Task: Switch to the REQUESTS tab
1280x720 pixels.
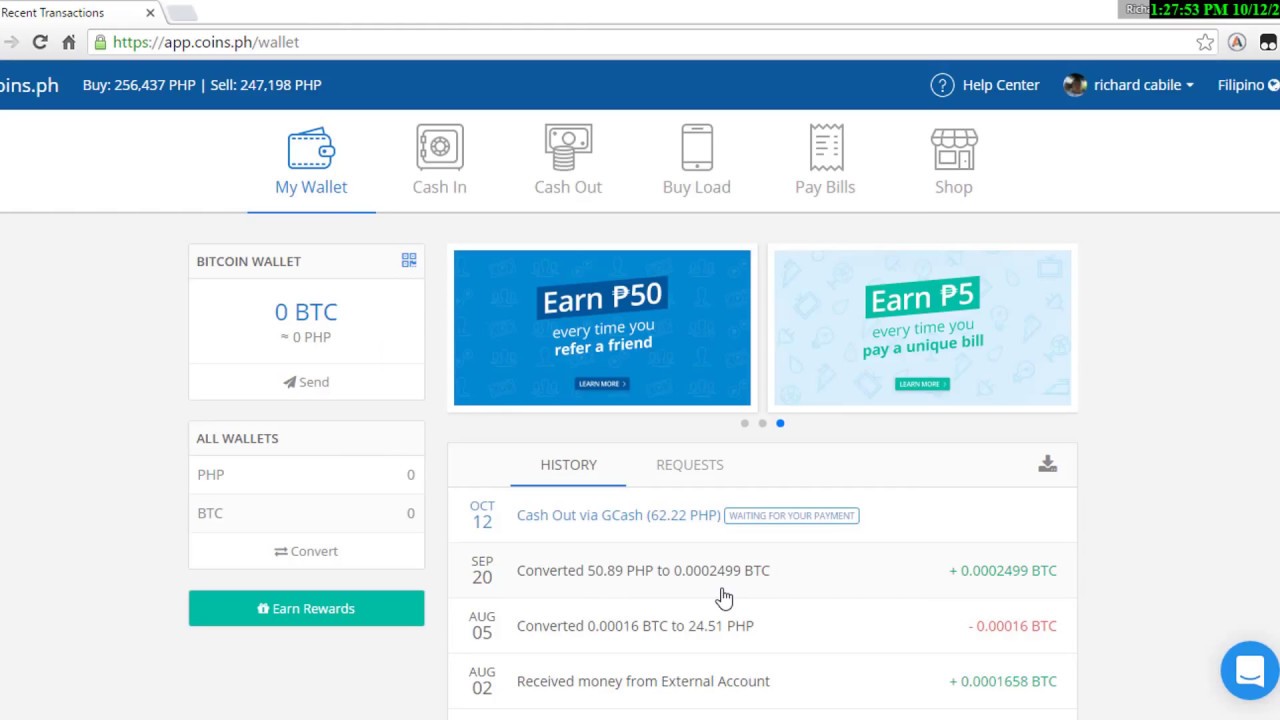Action: click(x=690, y=465)
